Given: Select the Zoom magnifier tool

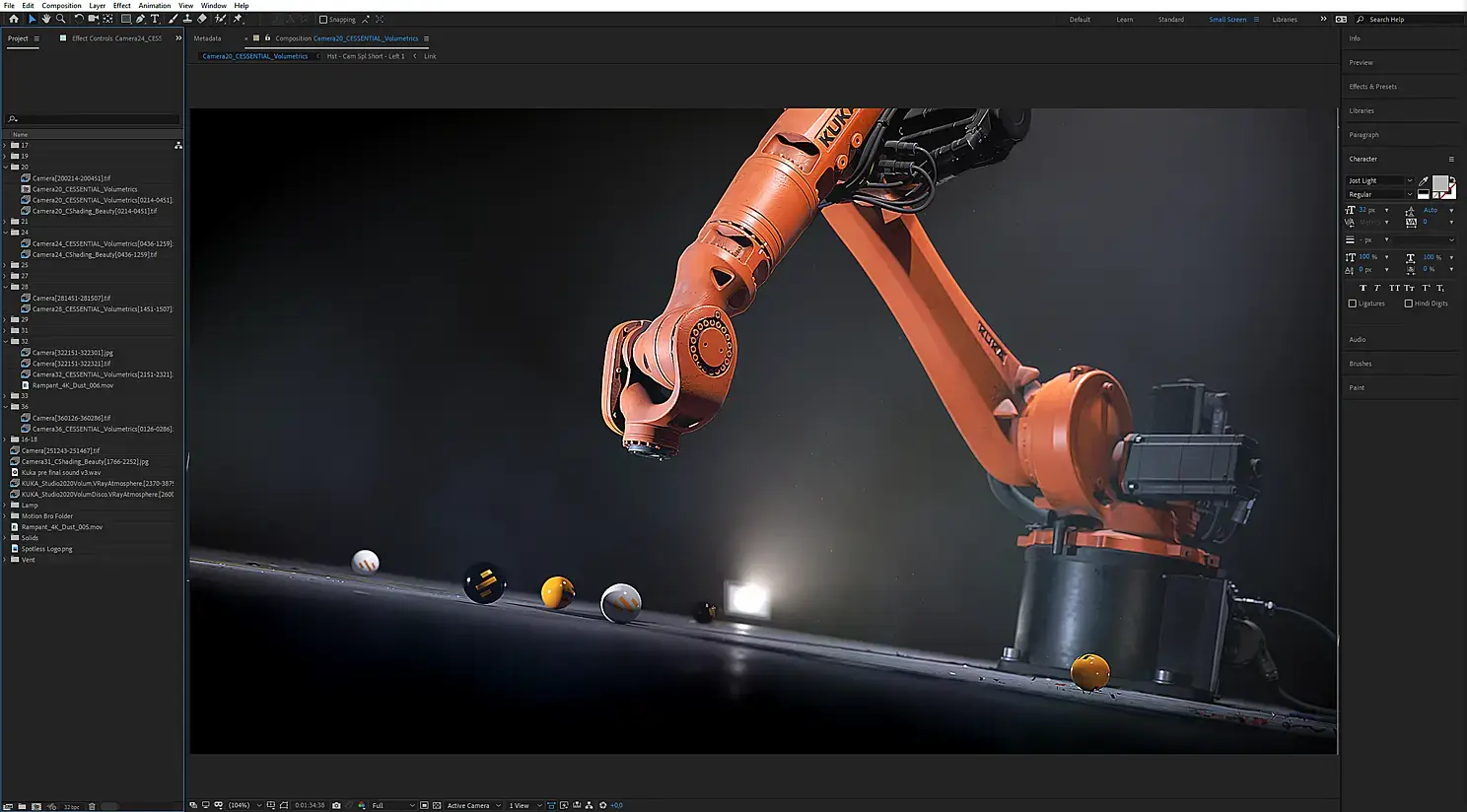Looking at the screenshot, I should pos(60,19).
